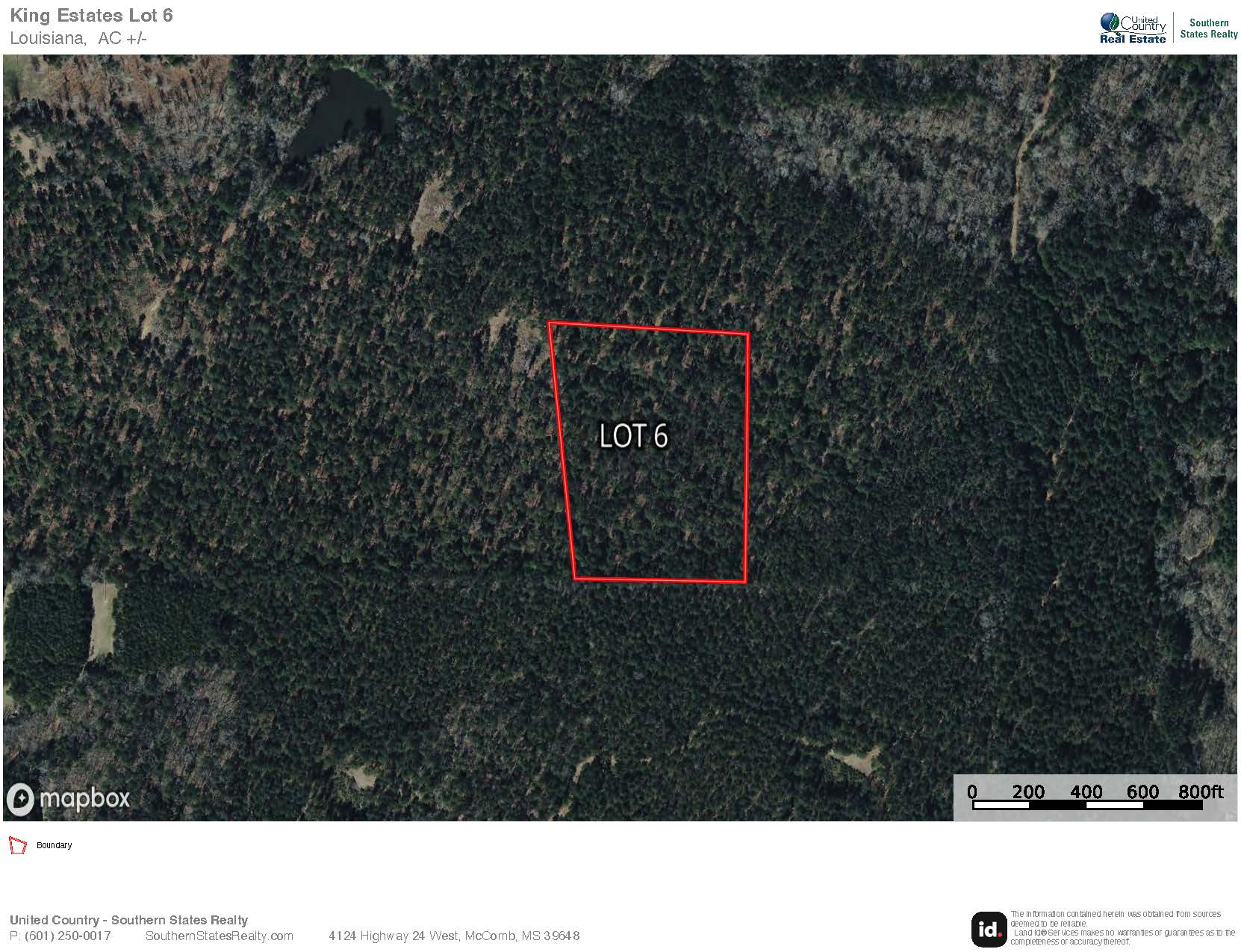Screen dimensions: 1241x952
Task: Click the United Country Real Estate logo
Action: (1133, 28)
